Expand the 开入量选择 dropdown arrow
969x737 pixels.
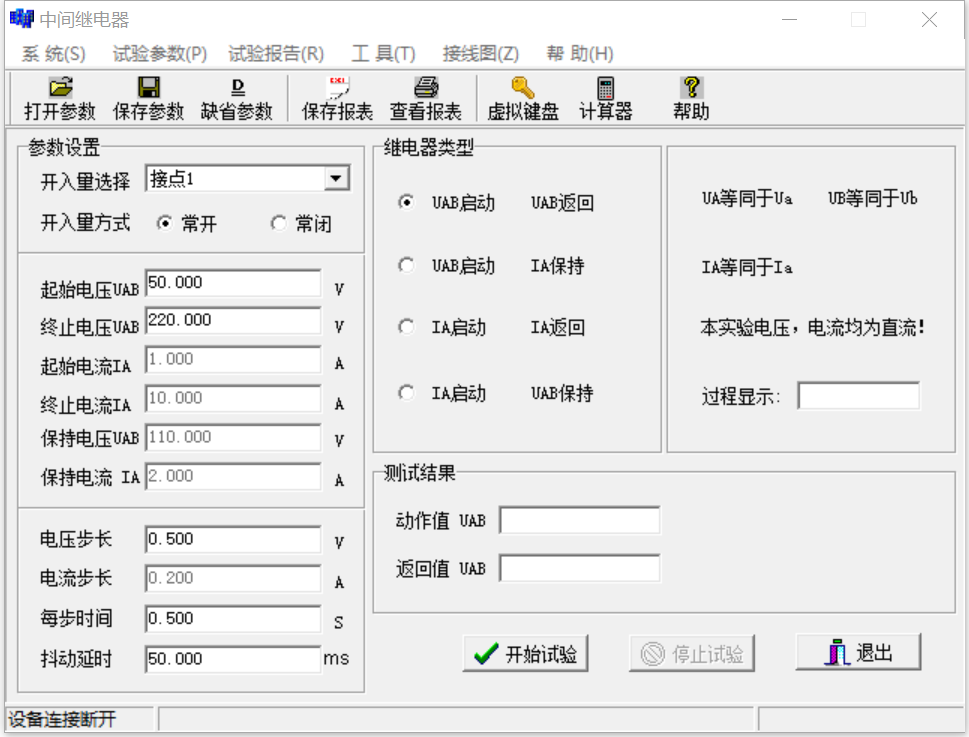pos(334,179)
